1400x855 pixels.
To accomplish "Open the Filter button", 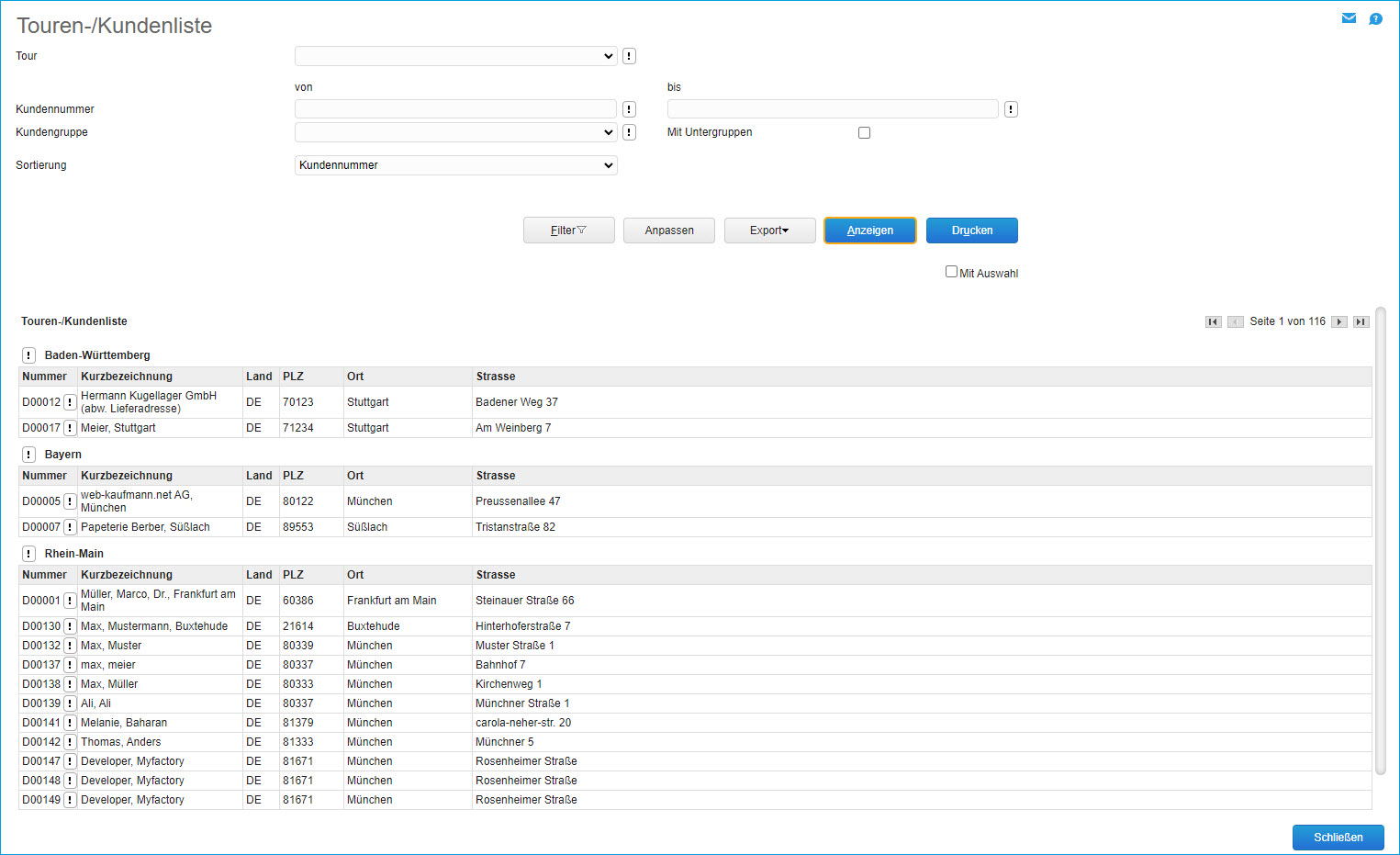I will [x=569, y=231].
